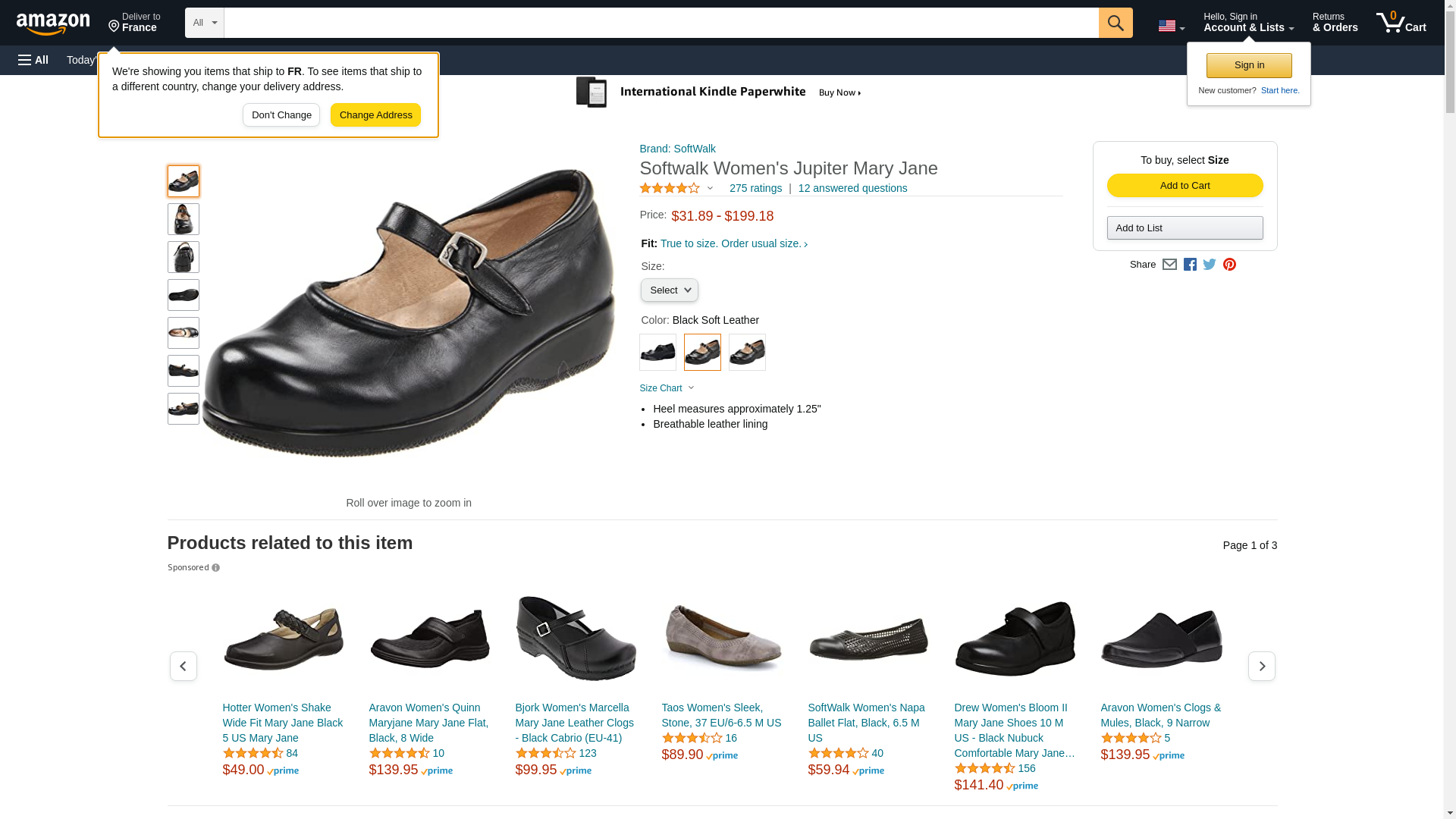Screen dimensions: 1456x819
Task: Select the first black color swatch
Action: [657, 353]
